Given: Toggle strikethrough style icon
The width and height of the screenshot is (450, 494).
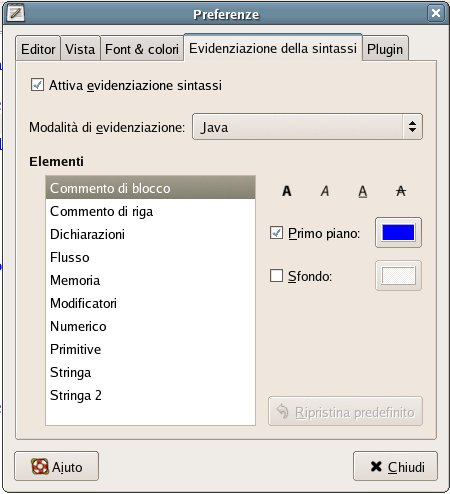Looking at the screenshot, I should tap(401, 191).
